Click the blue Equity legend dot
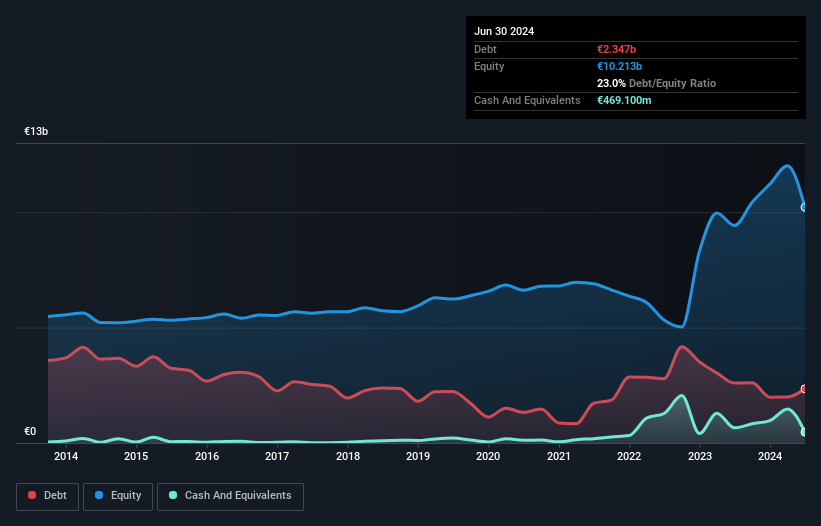The width and height of the screenshot is (821, 526). [99, 495]
